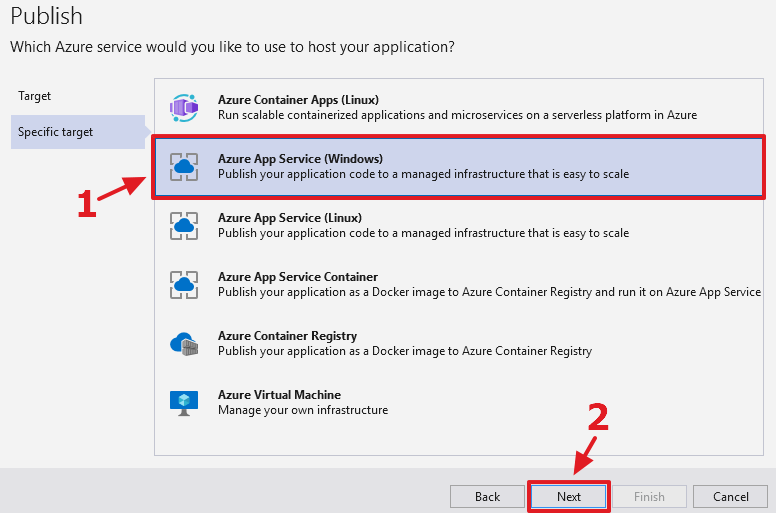The height and width of the screenshot is (513, 776).
Task: Click the Azure App Service Container icon
Action: pos(184,284)
